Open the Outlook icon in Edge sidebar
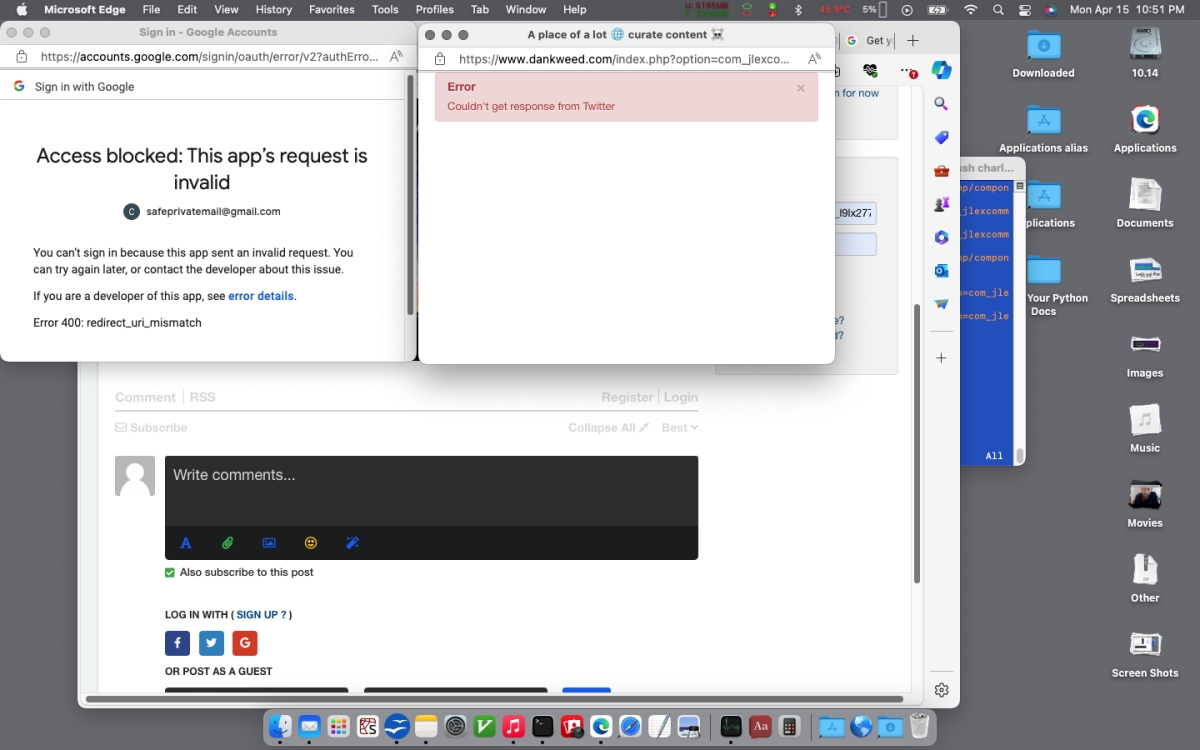Image resolution: width=1200 pixels, height=750 pixels. [941, 271]
